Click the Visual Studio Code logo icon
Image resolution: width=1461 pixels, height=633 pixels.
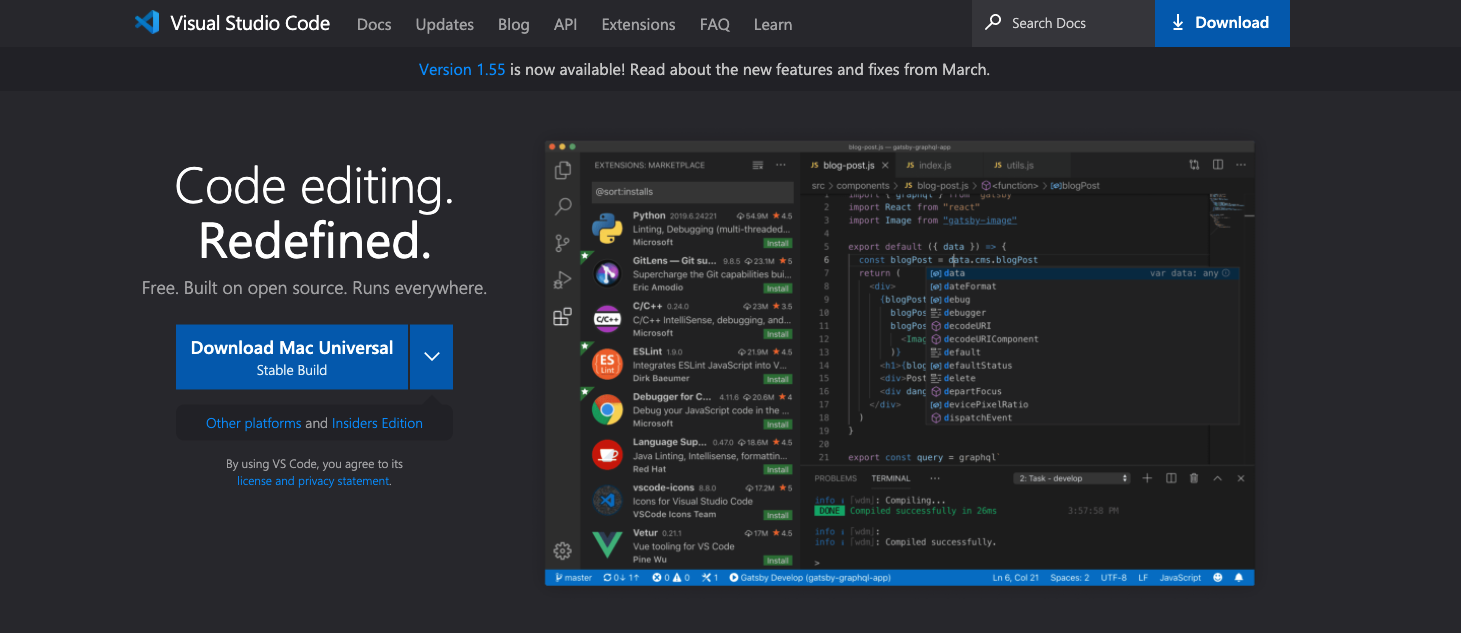coord(147,22)
